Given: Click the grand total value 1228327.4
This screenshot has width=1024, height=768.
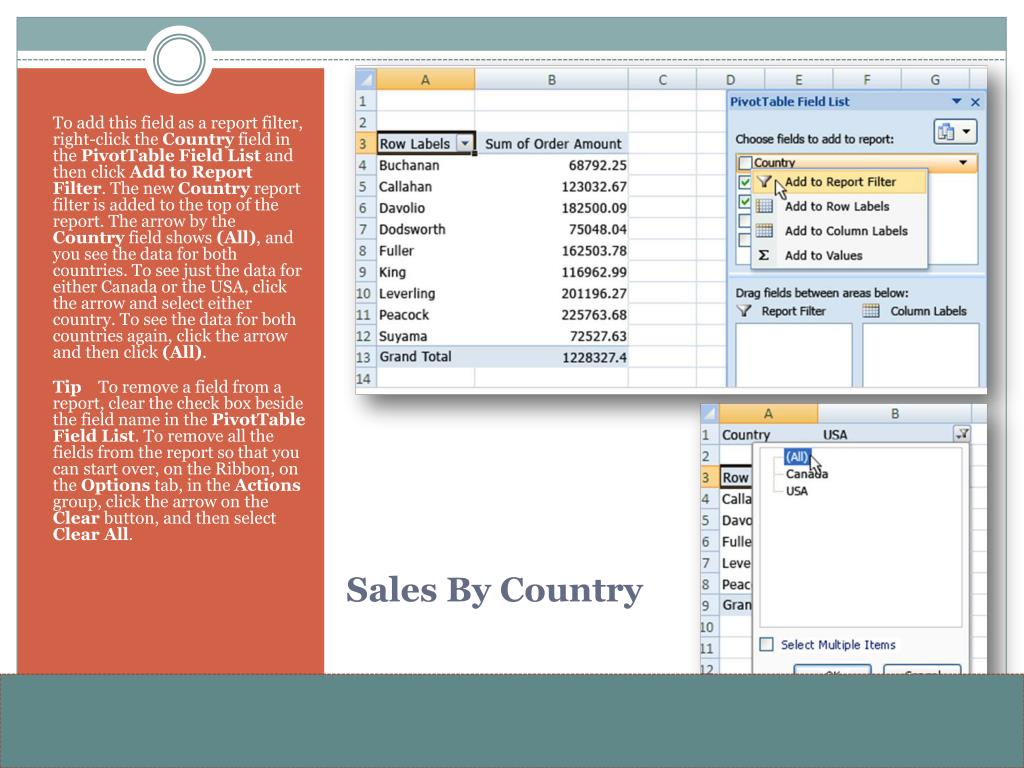Looking at the screenshot, I should [594, 358].
